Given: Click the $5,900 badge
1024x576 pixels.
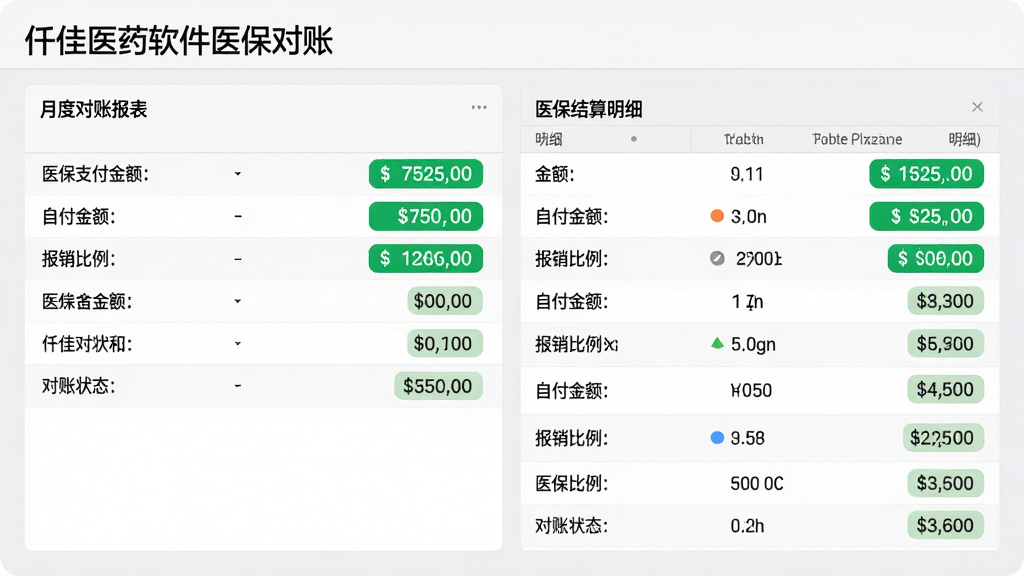Looking at the screenshot, I should 945,344.
